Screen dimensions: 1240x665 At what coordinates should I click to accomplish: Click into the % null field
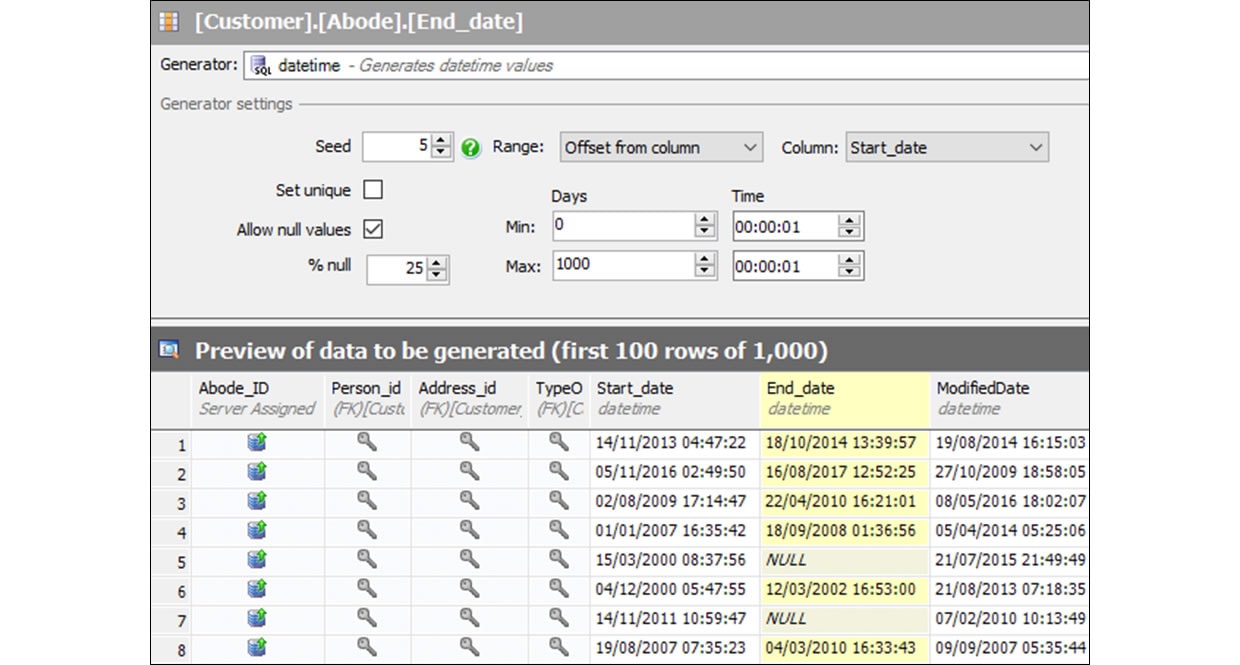pos(397,269)
